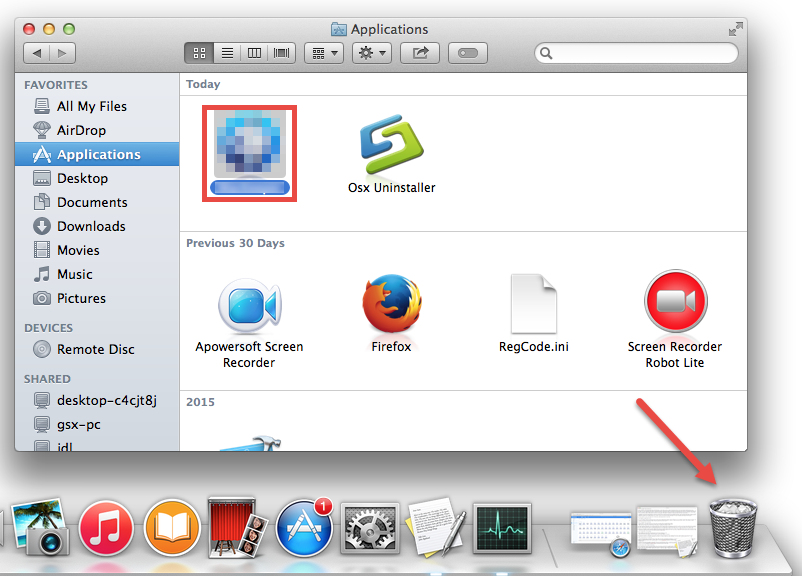802x576 pixels.
Task: Select AirDrop in the sidebar
Action: coord(81,130)
